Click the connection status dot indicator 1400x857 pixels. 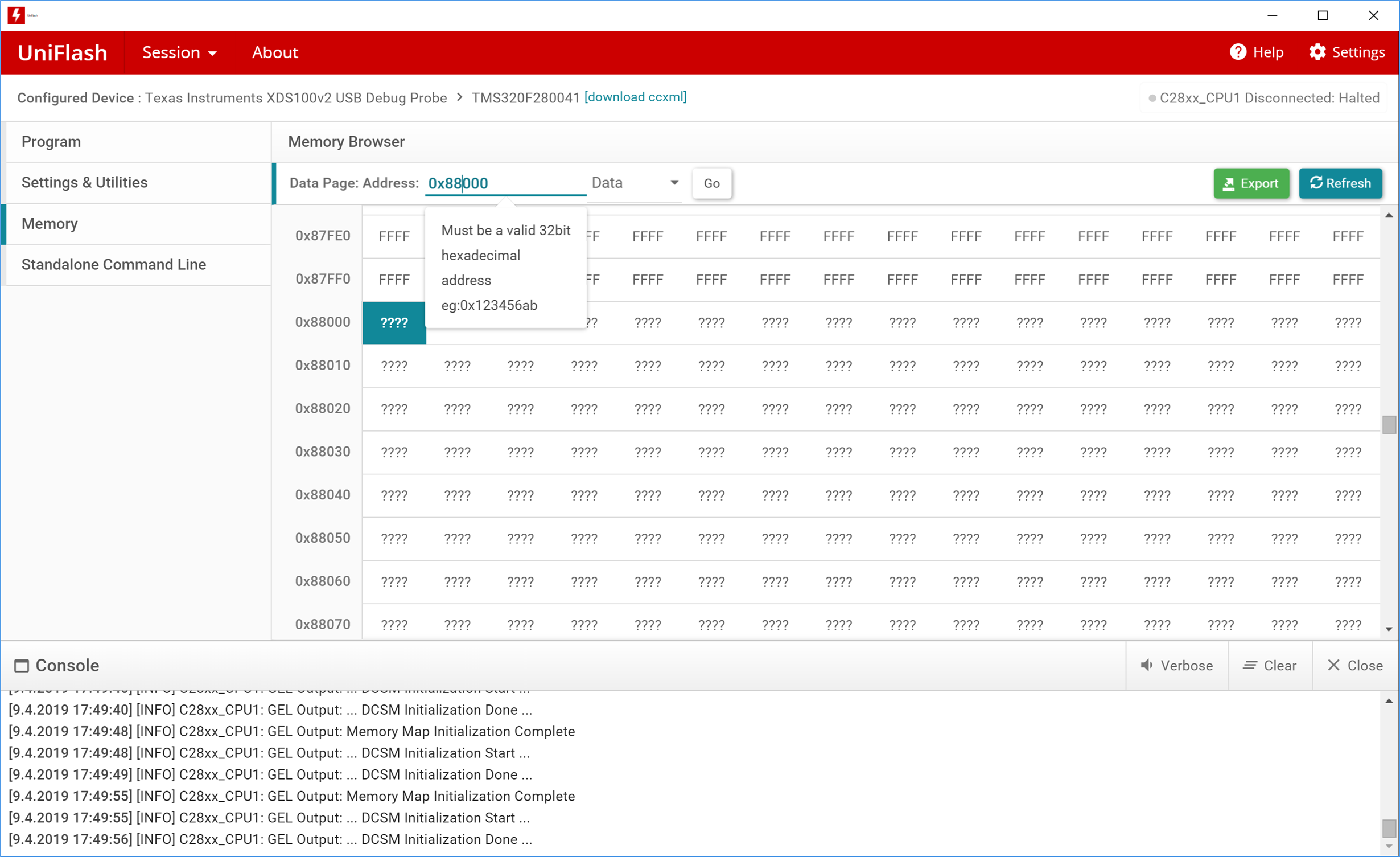tap(1152, 99)
